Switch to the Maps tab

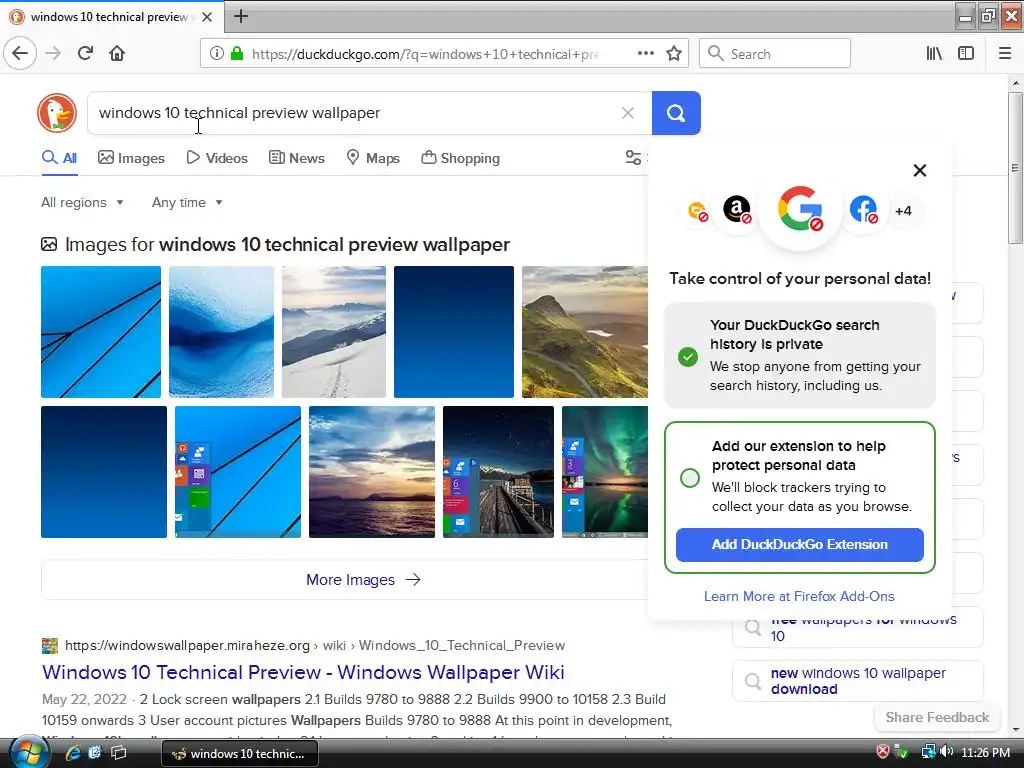[x=373, y=158]
